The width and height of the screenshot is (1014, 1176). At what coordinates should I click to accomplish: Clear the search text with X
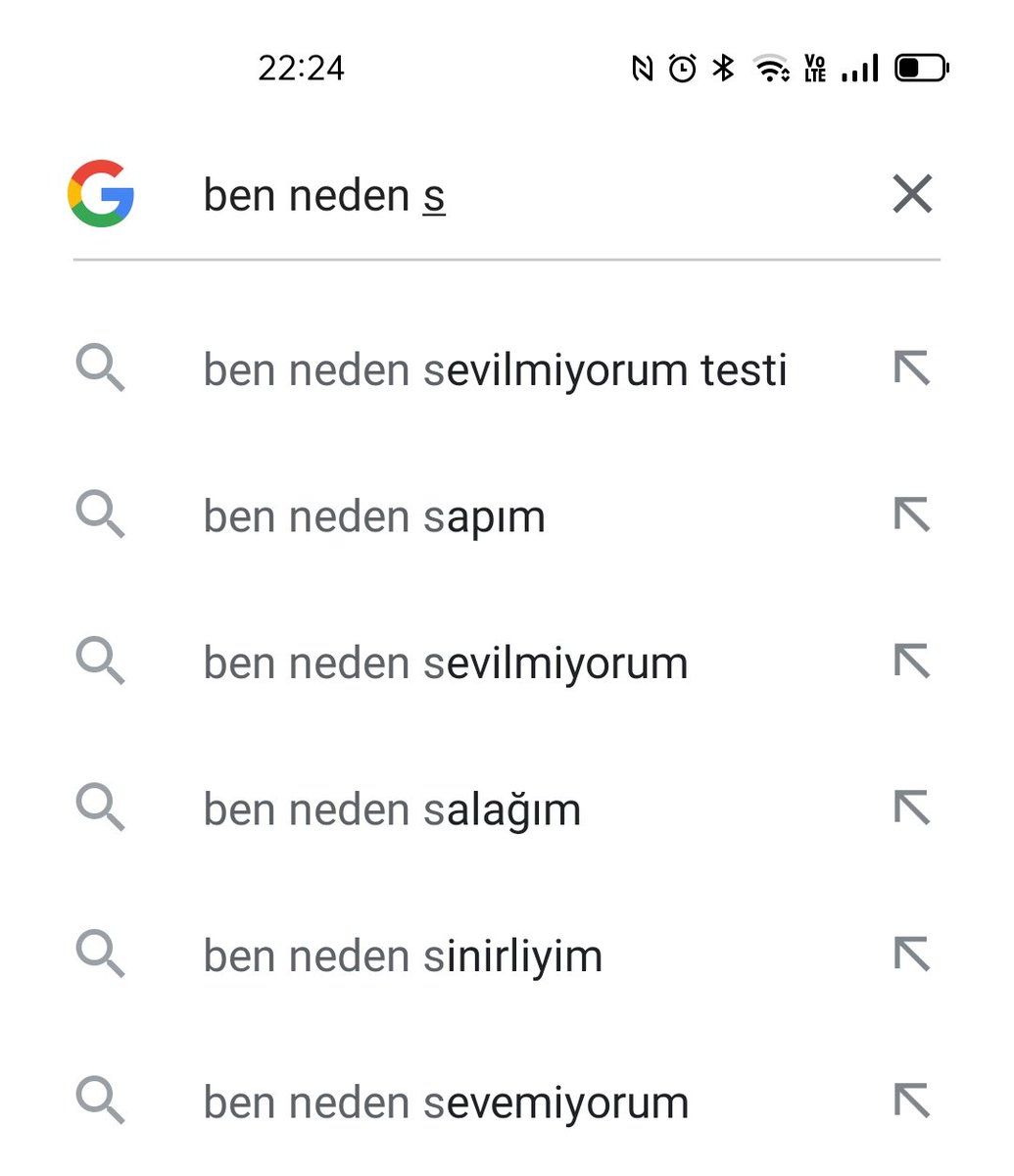pos(912,194)
